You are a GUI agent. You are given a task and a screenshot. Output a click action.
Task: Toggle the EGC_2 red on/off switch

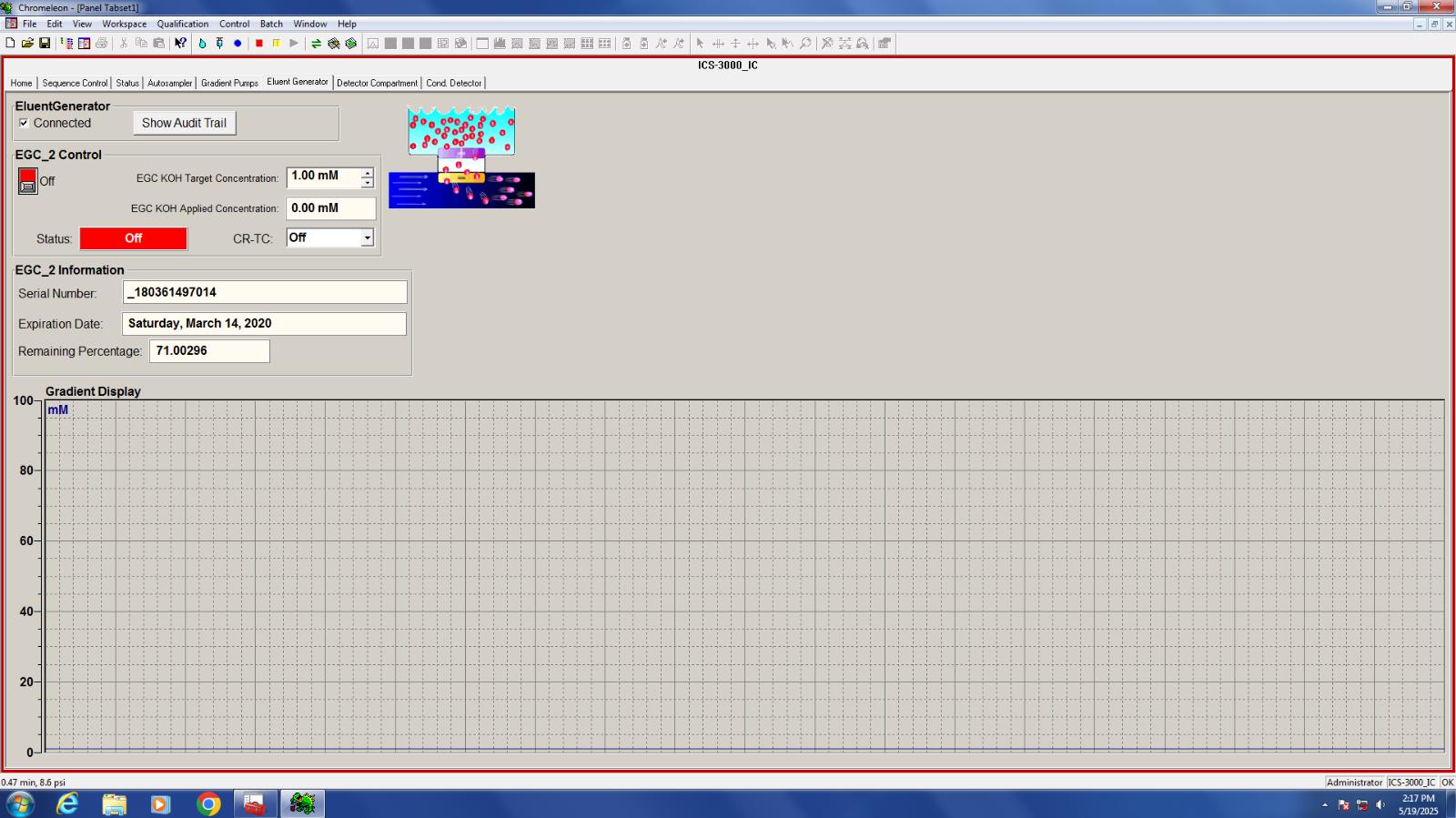pyautogui.click(x=27, y=181)
